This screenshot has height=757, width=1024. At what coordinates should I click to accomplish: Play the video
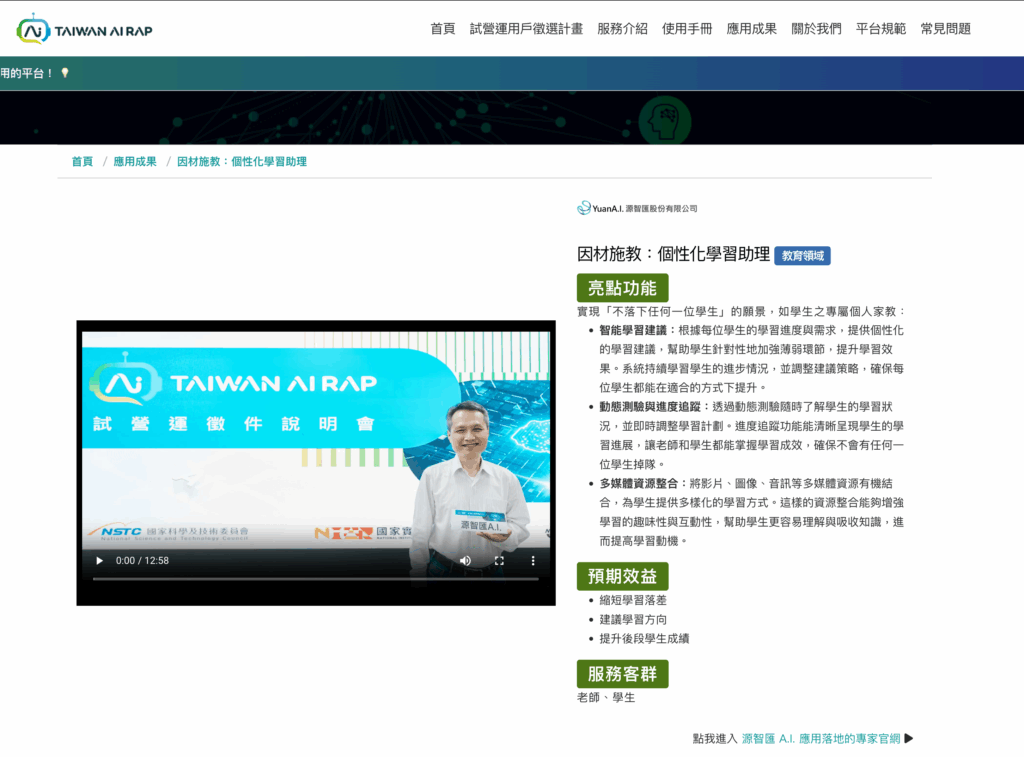[99, 560]
